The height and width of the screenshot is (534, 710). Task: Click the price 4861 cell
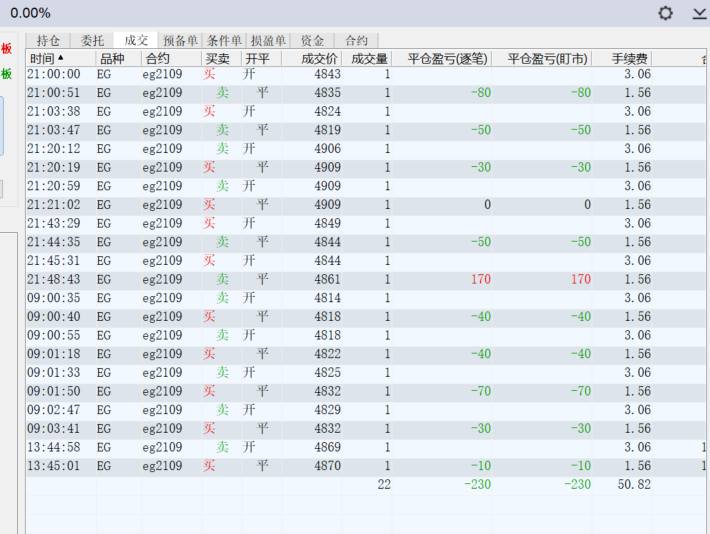click(327, 279)
